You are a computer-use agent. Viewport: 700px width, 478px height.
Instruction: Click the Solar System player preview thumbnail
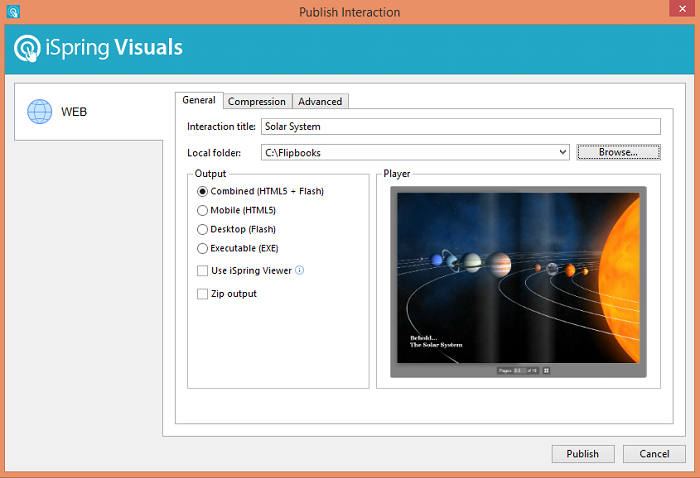[518, 282]
